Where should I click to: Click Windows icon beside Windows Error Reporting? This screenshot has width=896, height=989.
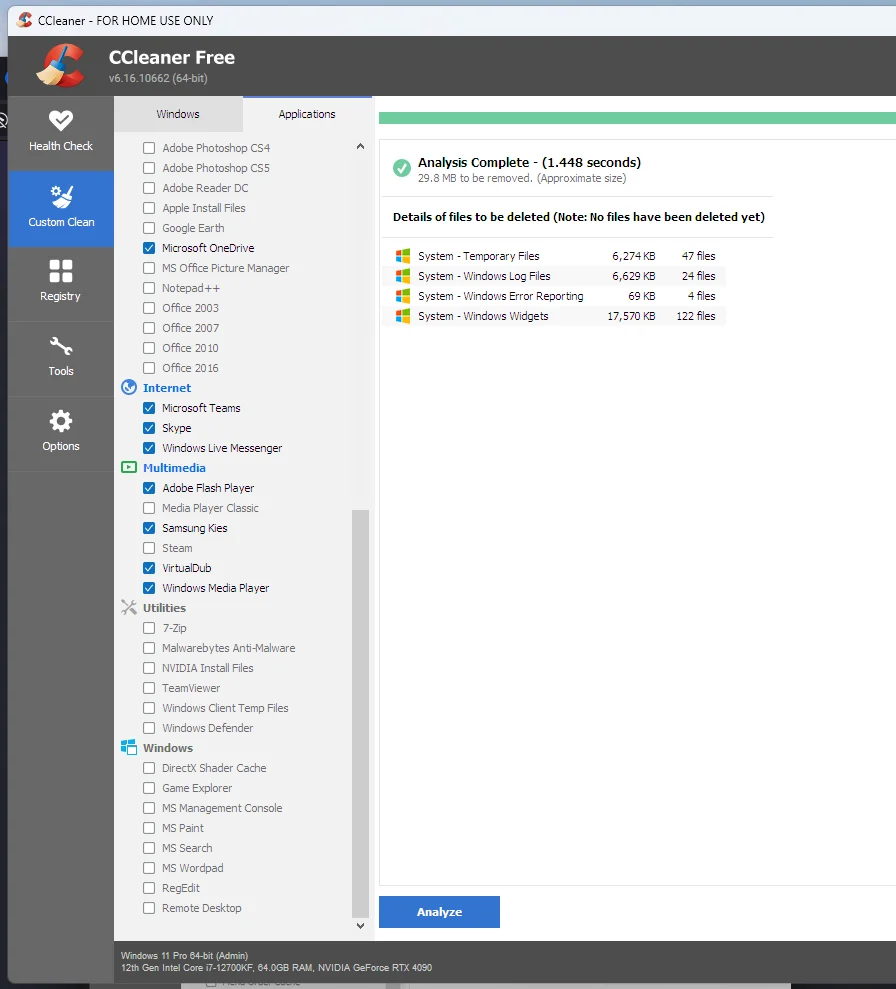coord(403,296)
